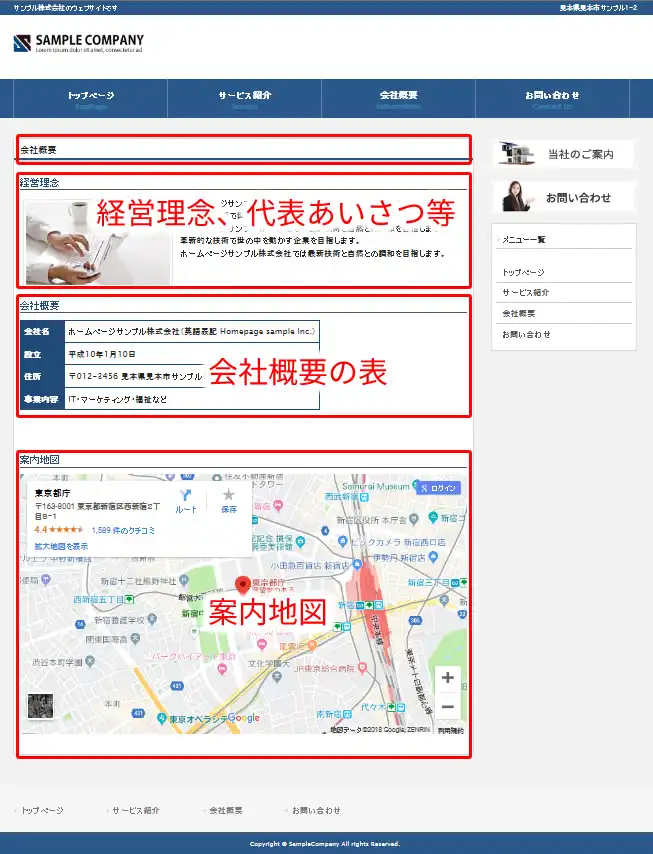This screenshot has height=854, width=653.
Task: Click 会社概要 link in the footer
Action: [x=225, y=810]
